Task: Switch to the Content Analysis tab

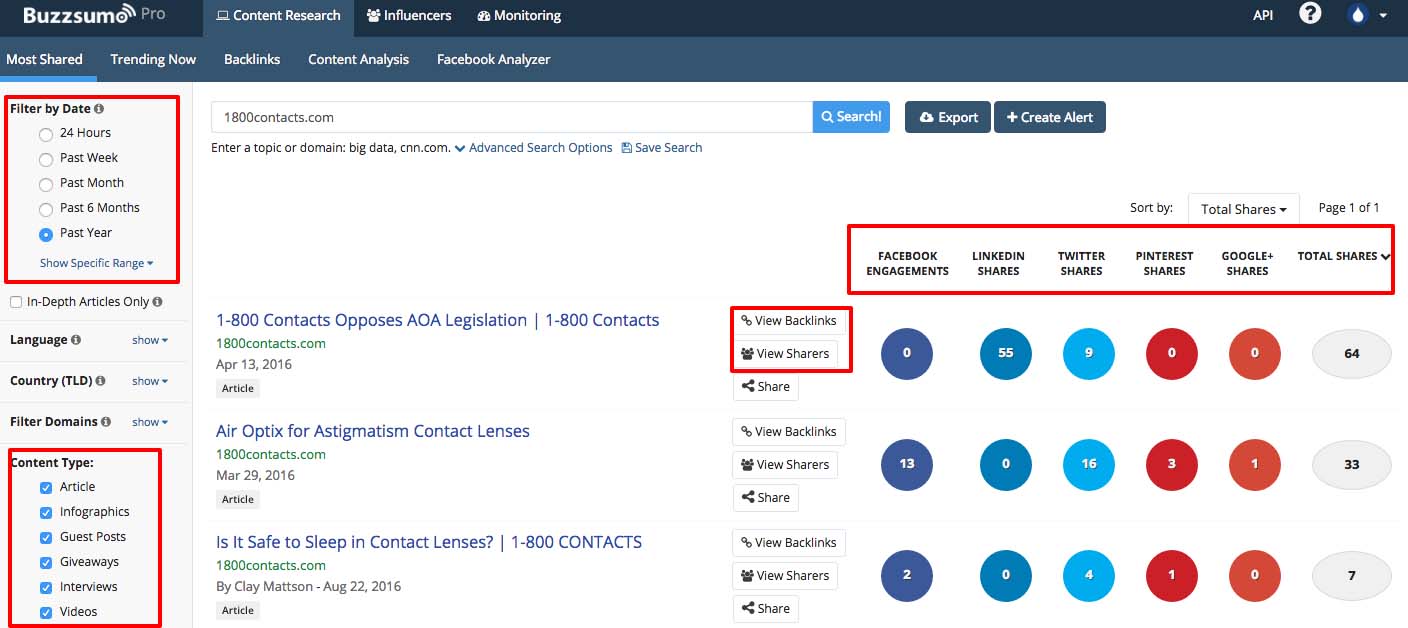Action: pos(358,59)
